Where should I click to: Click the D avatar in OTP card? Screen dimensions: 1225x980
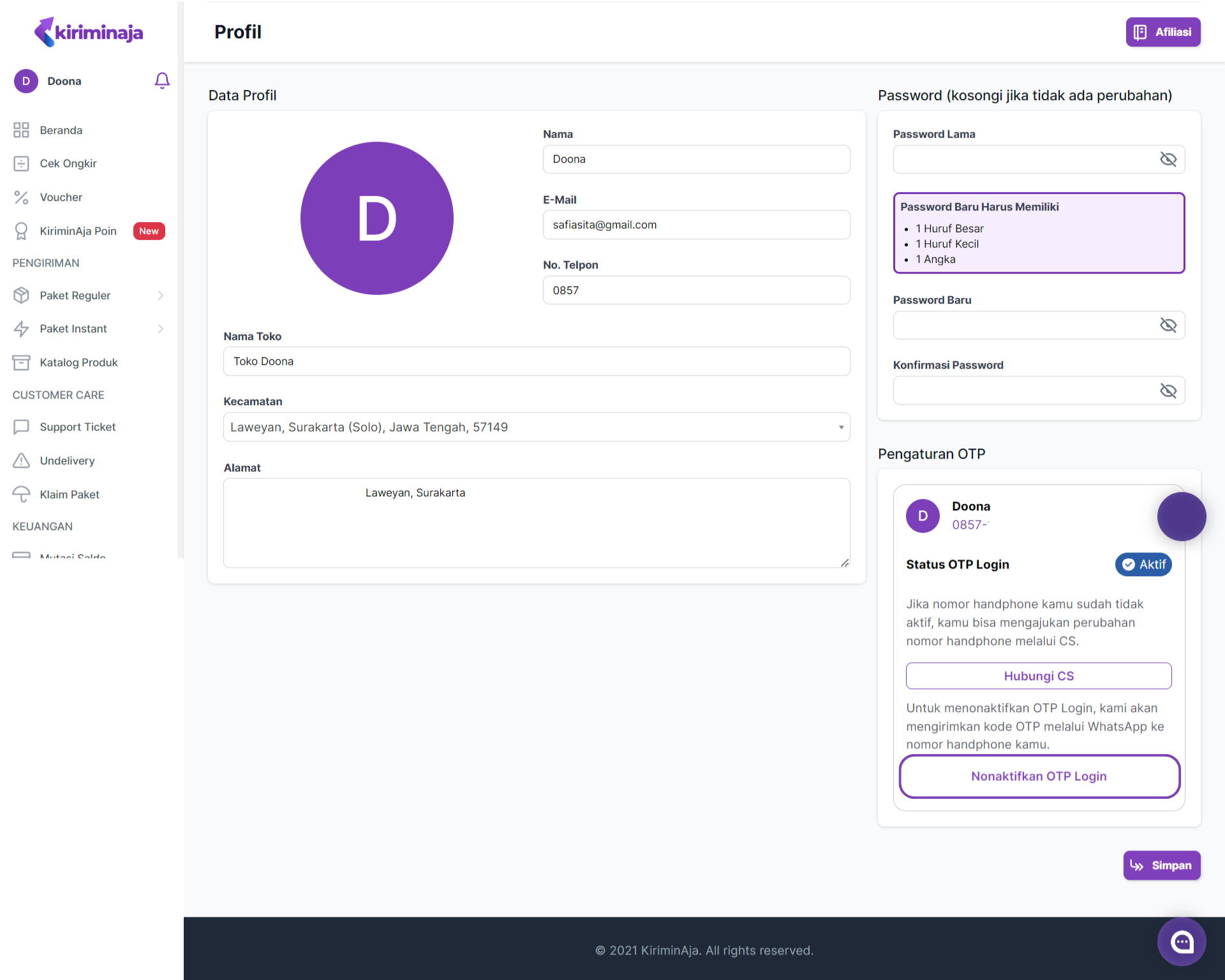click(923, 516)
